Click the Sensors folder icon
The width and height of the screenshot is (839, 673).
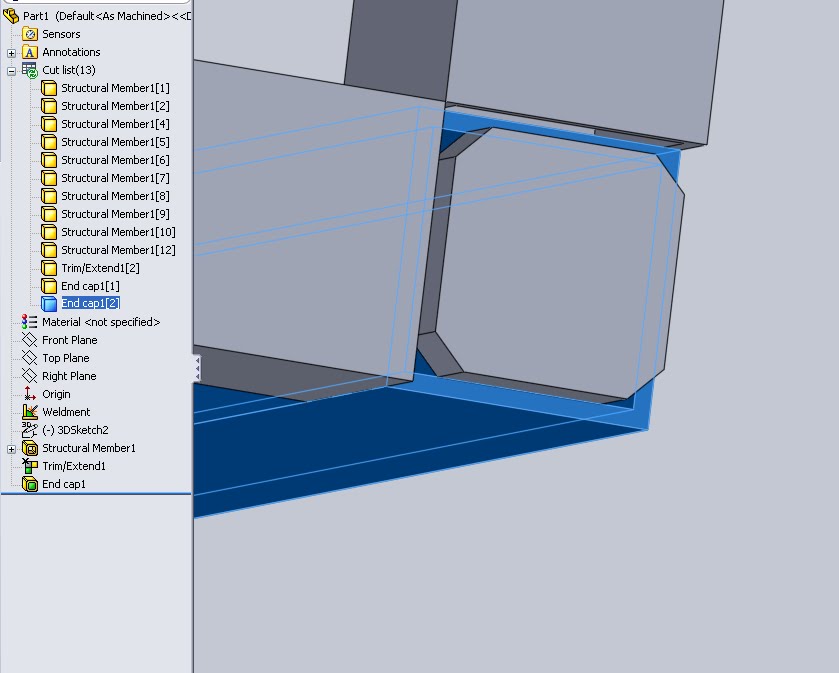(30, 34)
